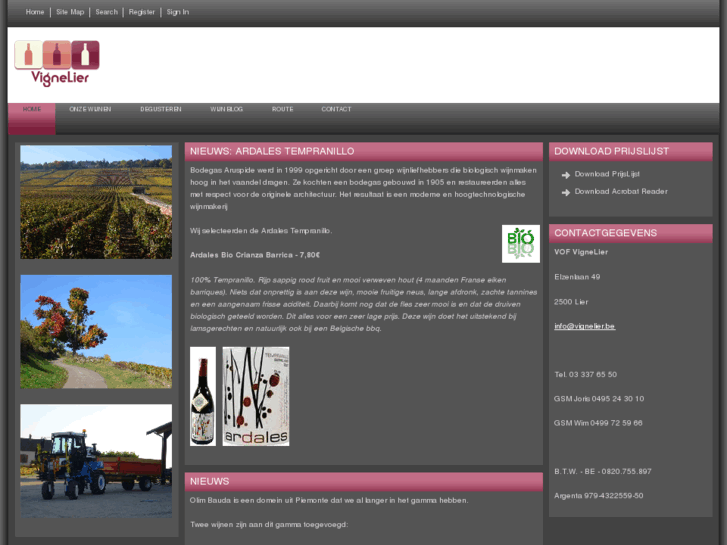
Task: Open the DEGUSTEREN menu item
Action: 161,109
